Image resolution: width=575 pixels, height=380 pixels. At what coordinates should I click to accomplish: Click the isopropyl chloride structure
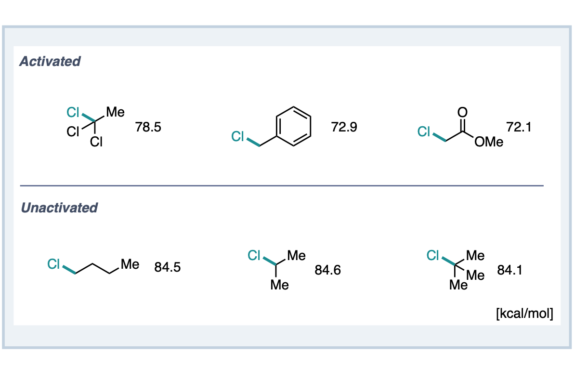point(276,270)
